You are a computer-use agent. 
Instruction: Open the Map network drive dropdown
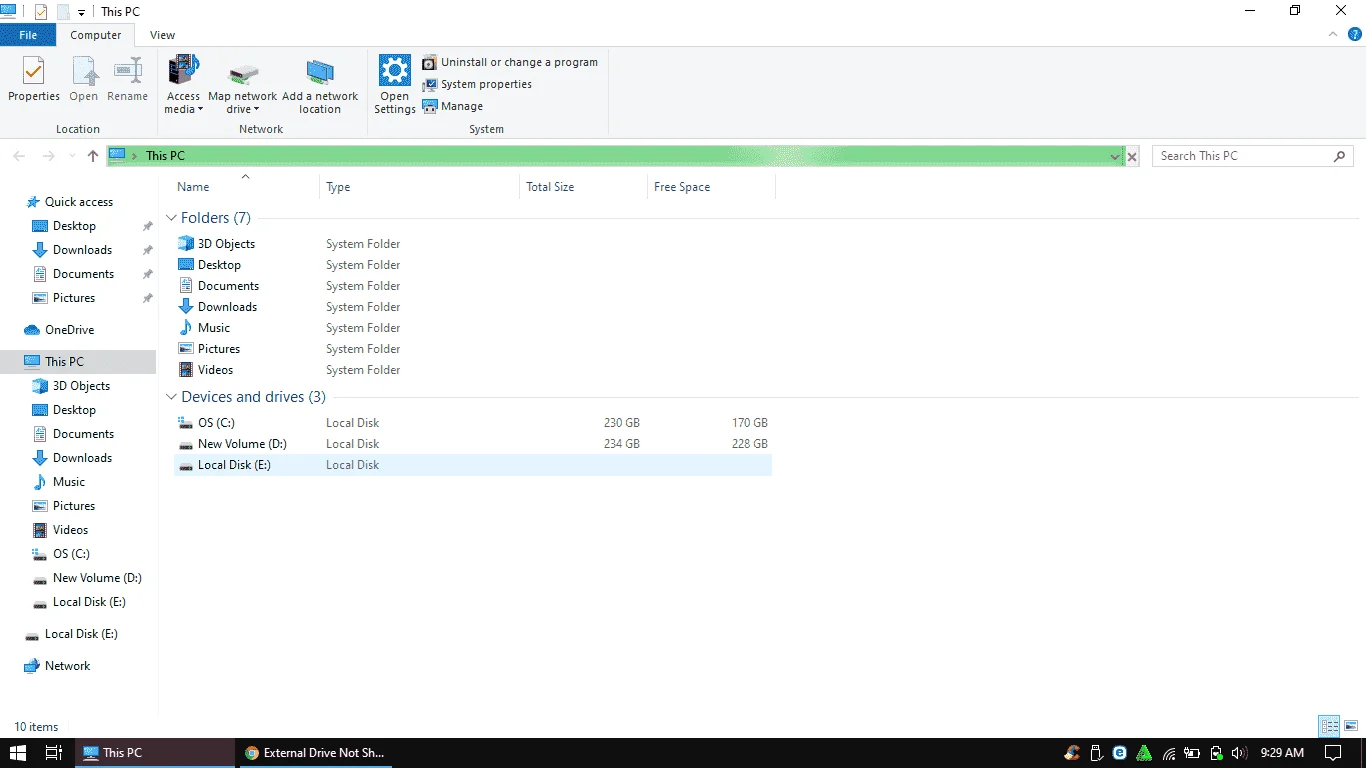(242, 85)
